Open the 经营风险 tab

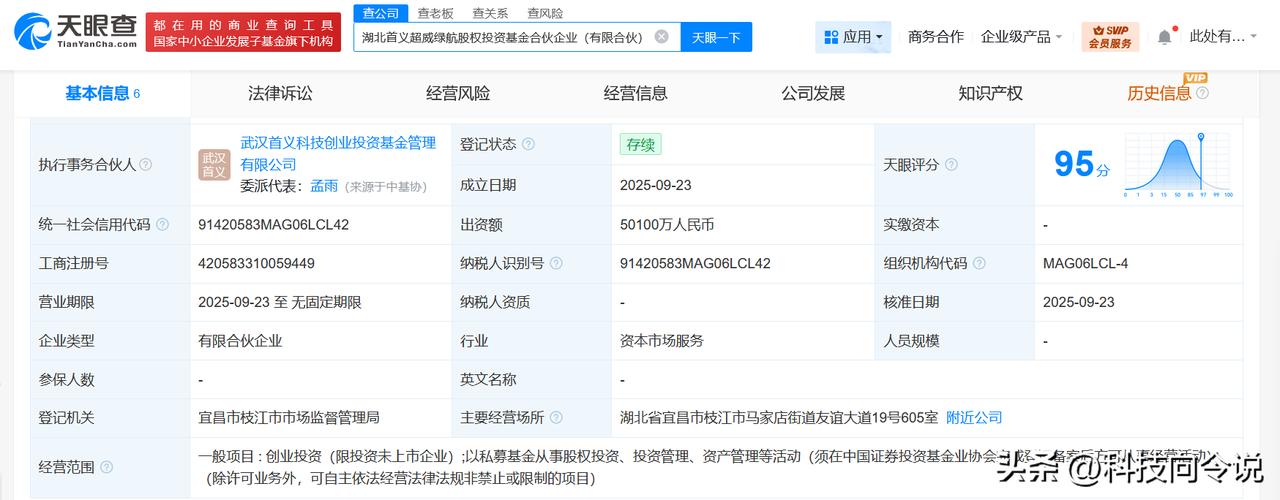coord(458,93)
